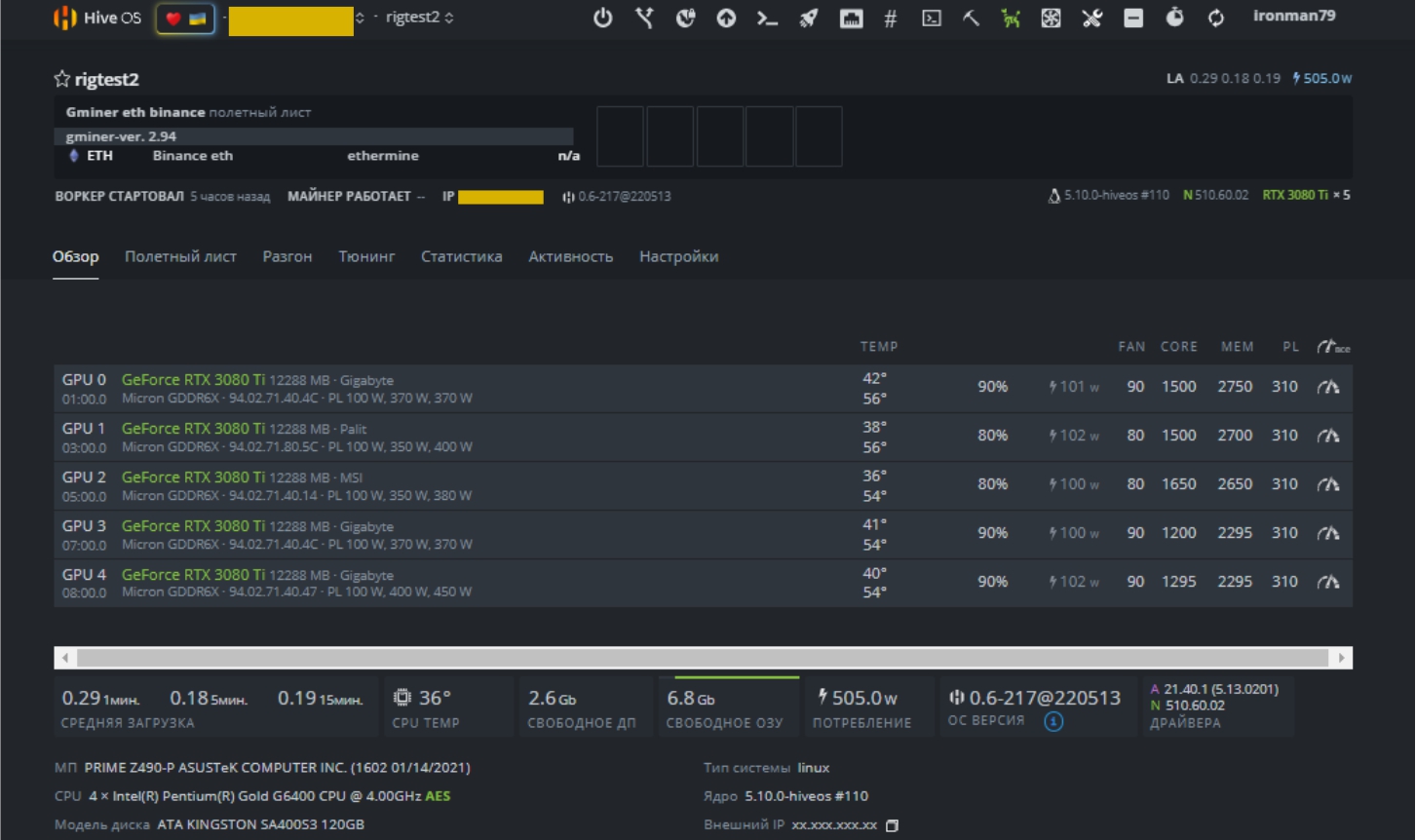Click the N 510.60.02 driver in header
The height and width of the screenshot is (840, 1416).
1215,195
